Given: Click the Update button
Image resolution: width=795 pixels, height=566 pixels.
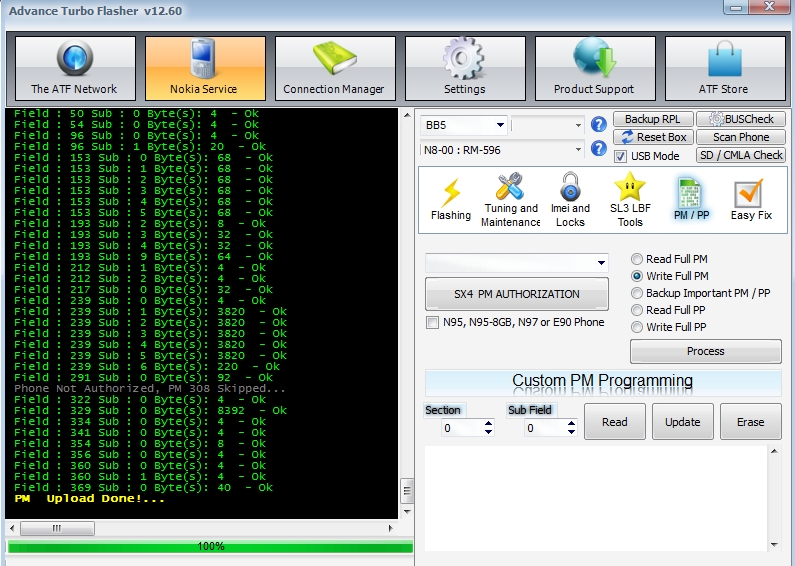Looking at the screenshot, I should point(682,421).
